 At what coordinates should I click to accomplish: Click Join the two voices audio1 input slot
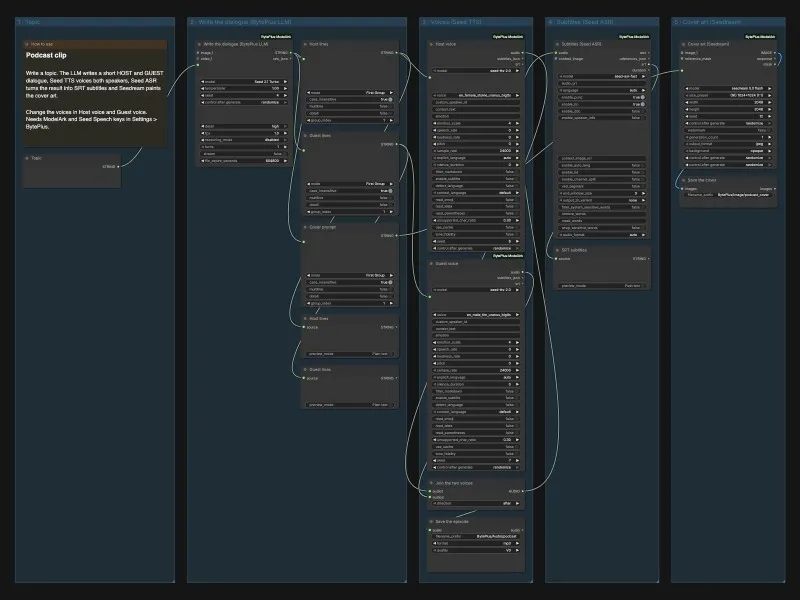click(x=430, y=491)
